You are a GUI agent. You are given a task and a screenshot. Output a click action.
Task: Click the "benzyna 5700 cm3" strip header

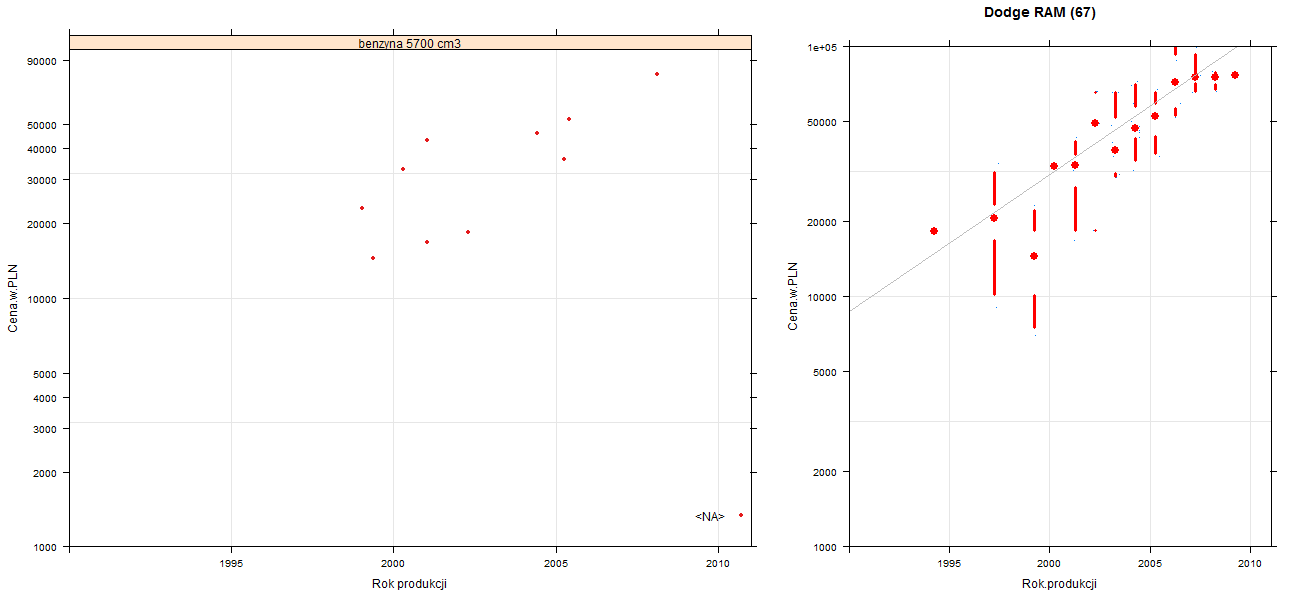(410, 43)
